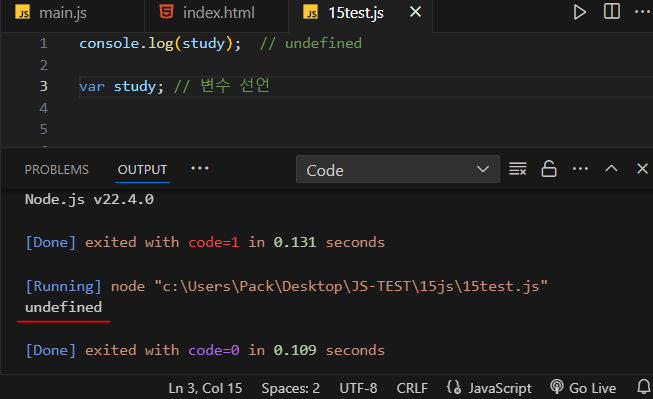Click the 'code=0' exit message line
This screenshot has width=653, height=399.
pyautogui.click(x=205, y=351)
